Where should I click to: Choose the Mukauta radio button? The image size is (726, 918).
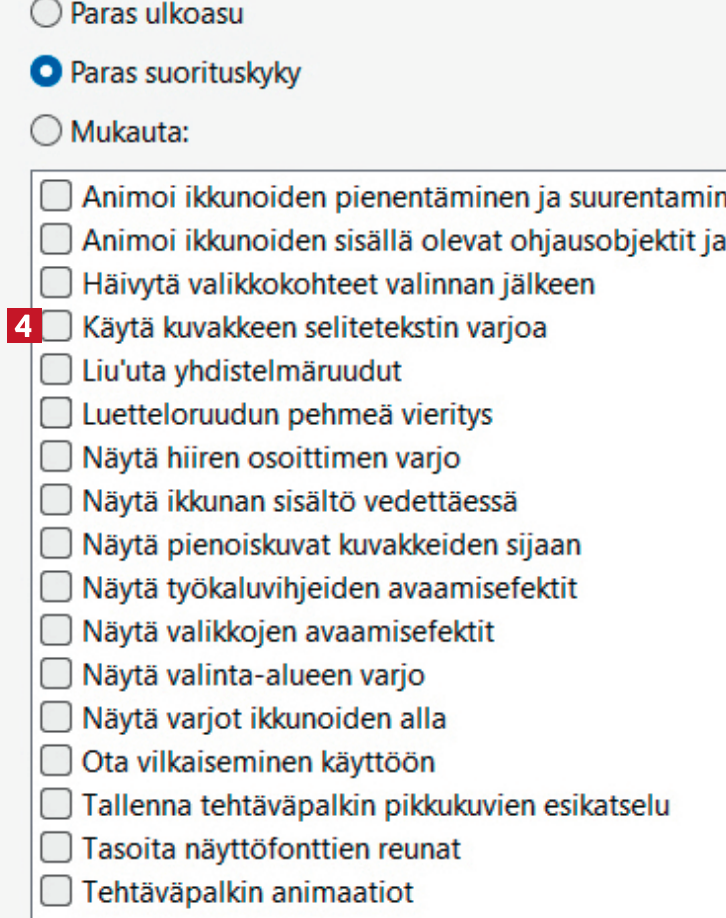45,131
